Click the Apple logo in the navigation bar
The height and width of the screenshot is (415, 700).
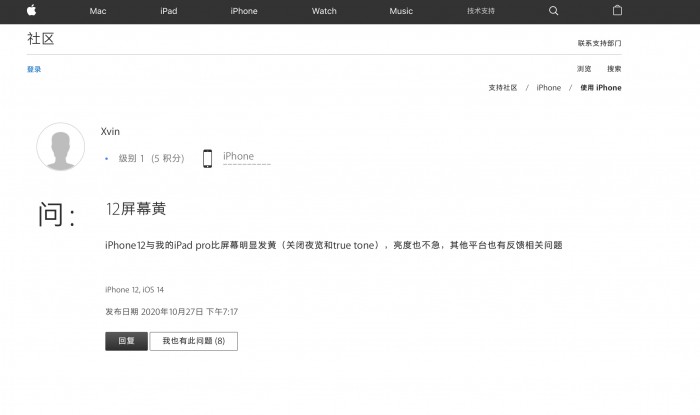click(x=31, y=10)
